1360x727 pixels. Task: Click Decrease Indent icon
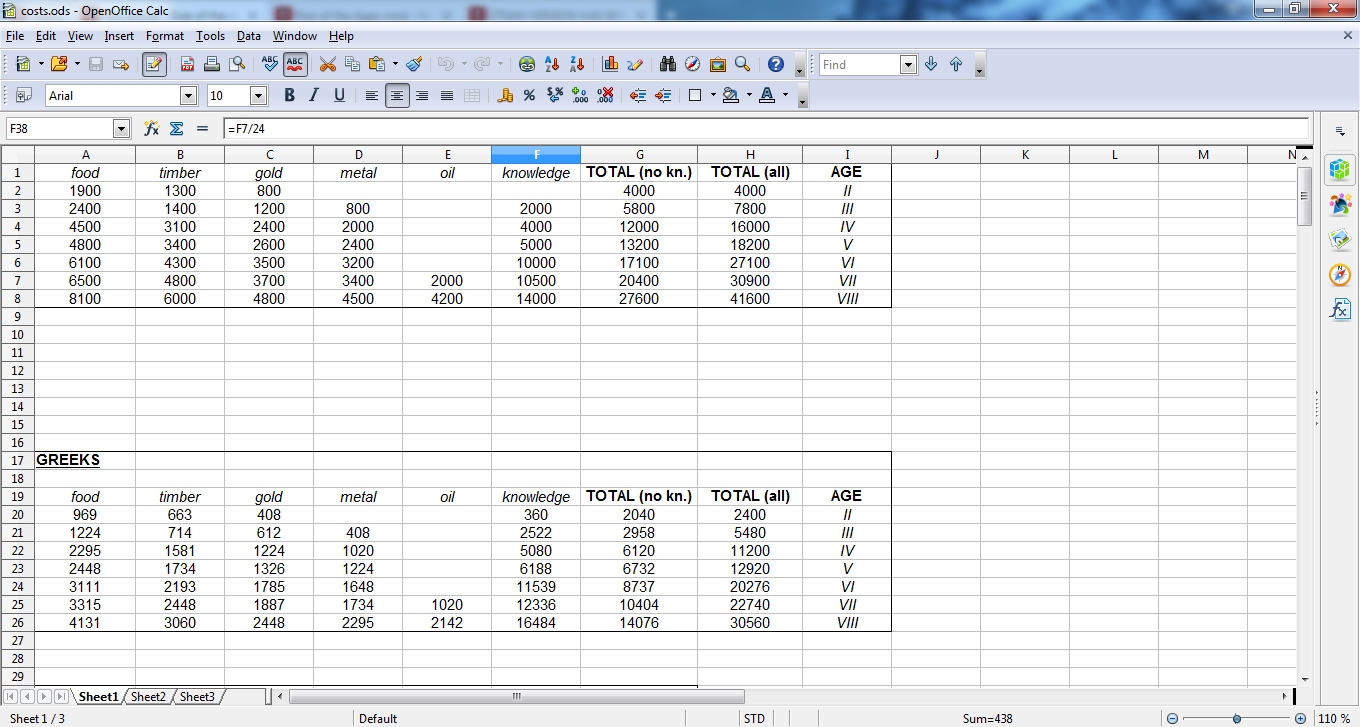(x=638, y=95)
